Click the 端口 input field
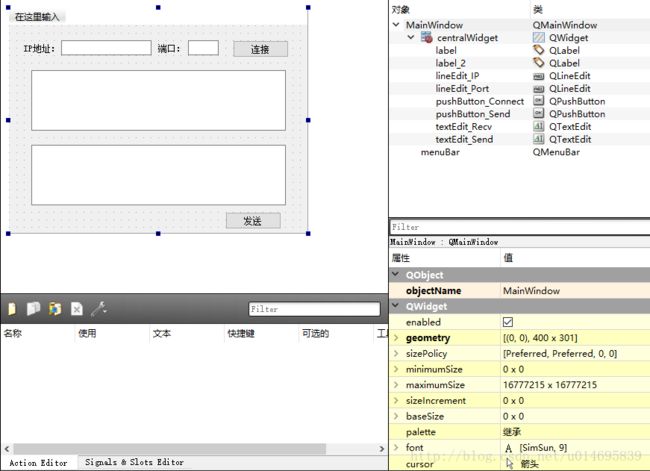The height and width of the screenshot is (471, 650). point(203,48)
